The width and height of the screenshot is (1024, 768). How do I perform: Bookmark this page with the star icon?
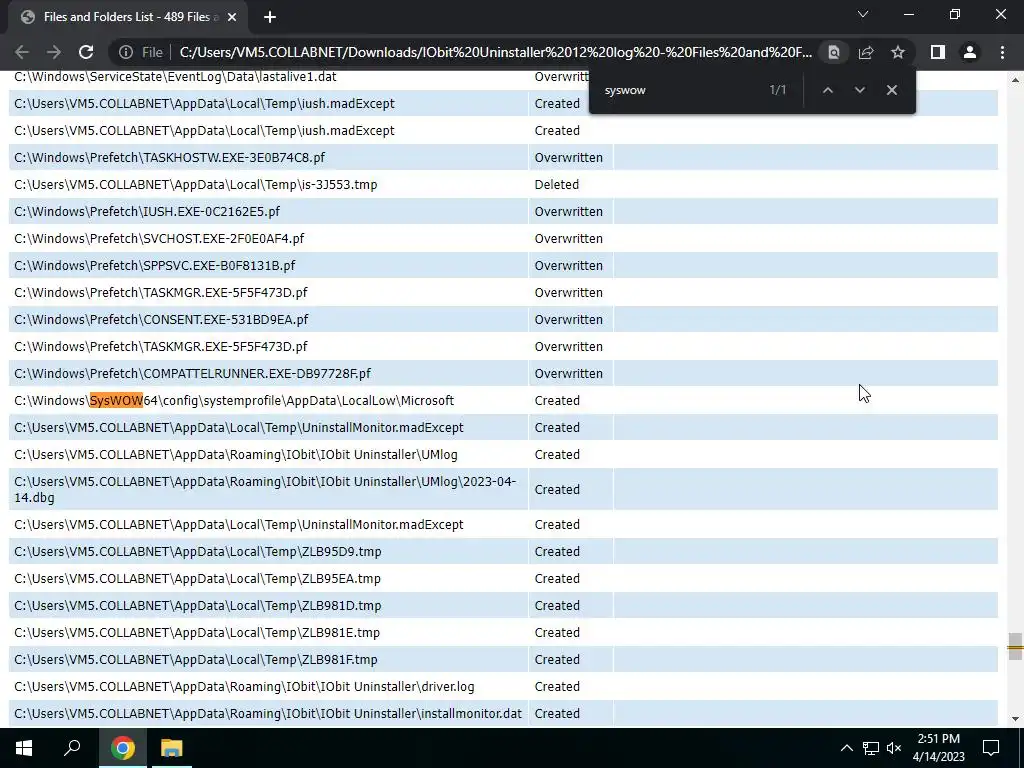tap(898, 52)
